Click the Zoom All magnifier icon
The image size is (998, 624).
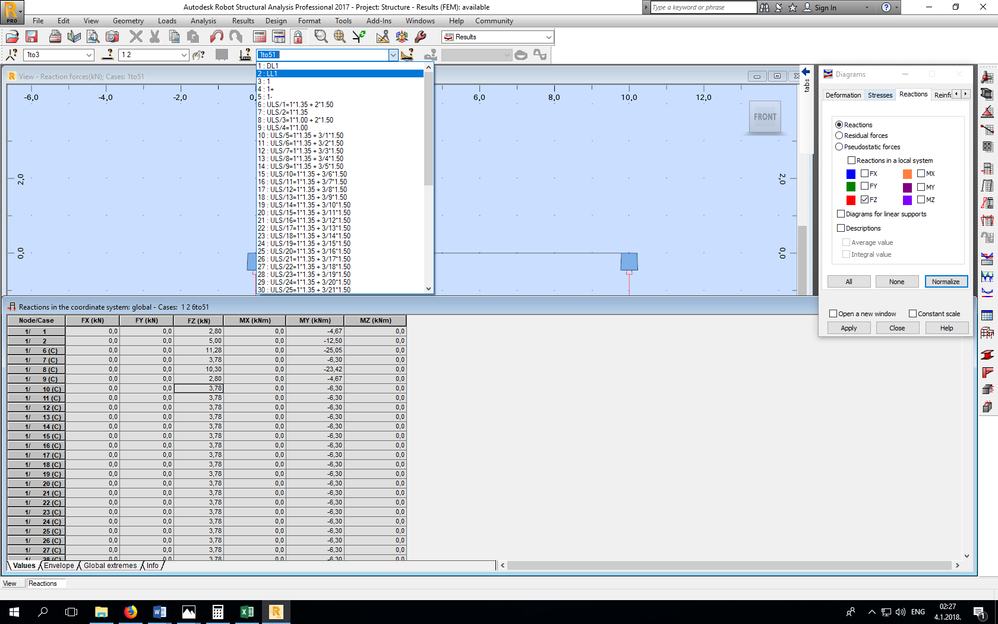click(x=340, y=37)
